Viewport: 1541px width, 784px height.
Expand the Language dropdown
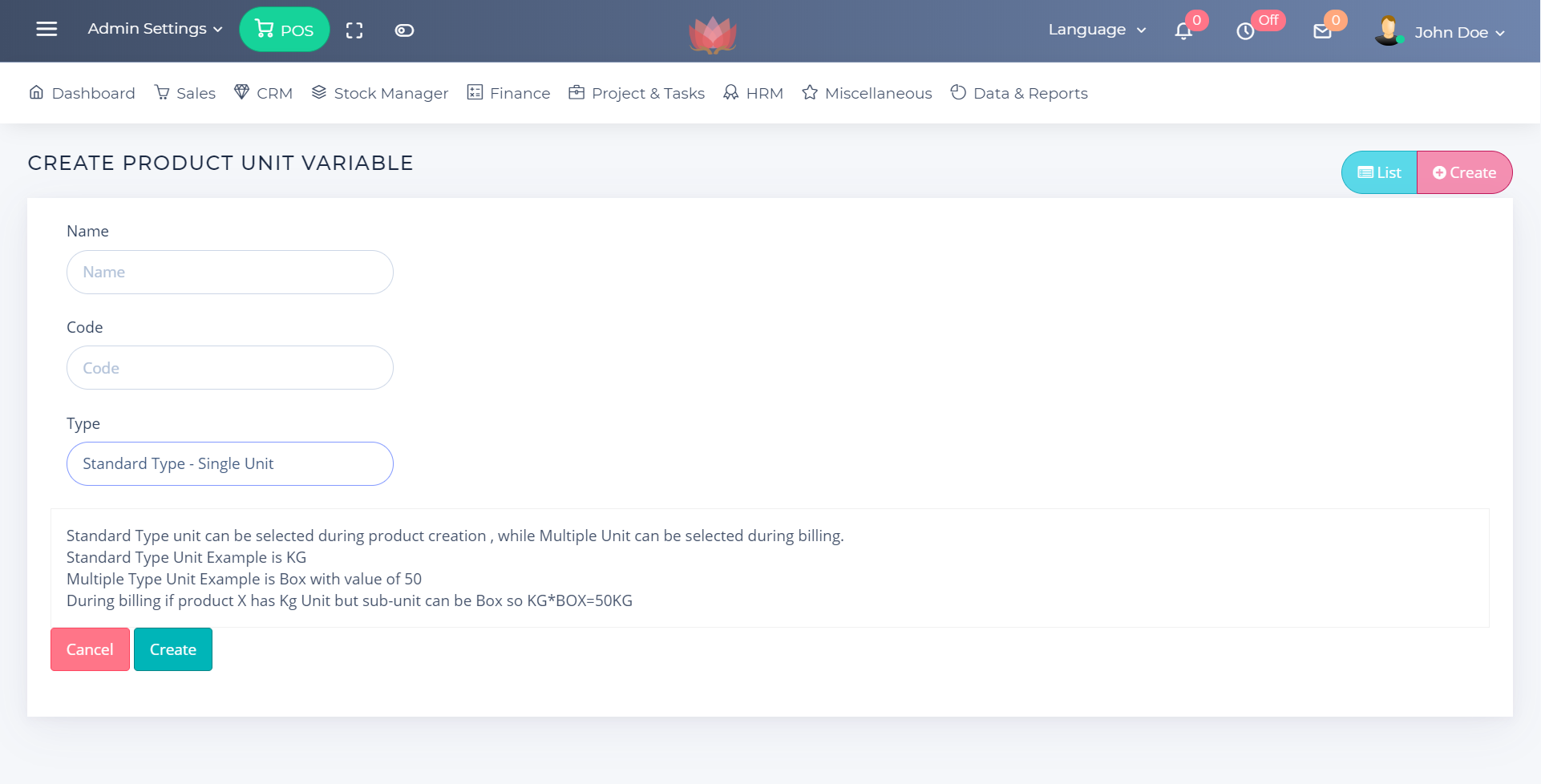click(x=1096, y=30)
